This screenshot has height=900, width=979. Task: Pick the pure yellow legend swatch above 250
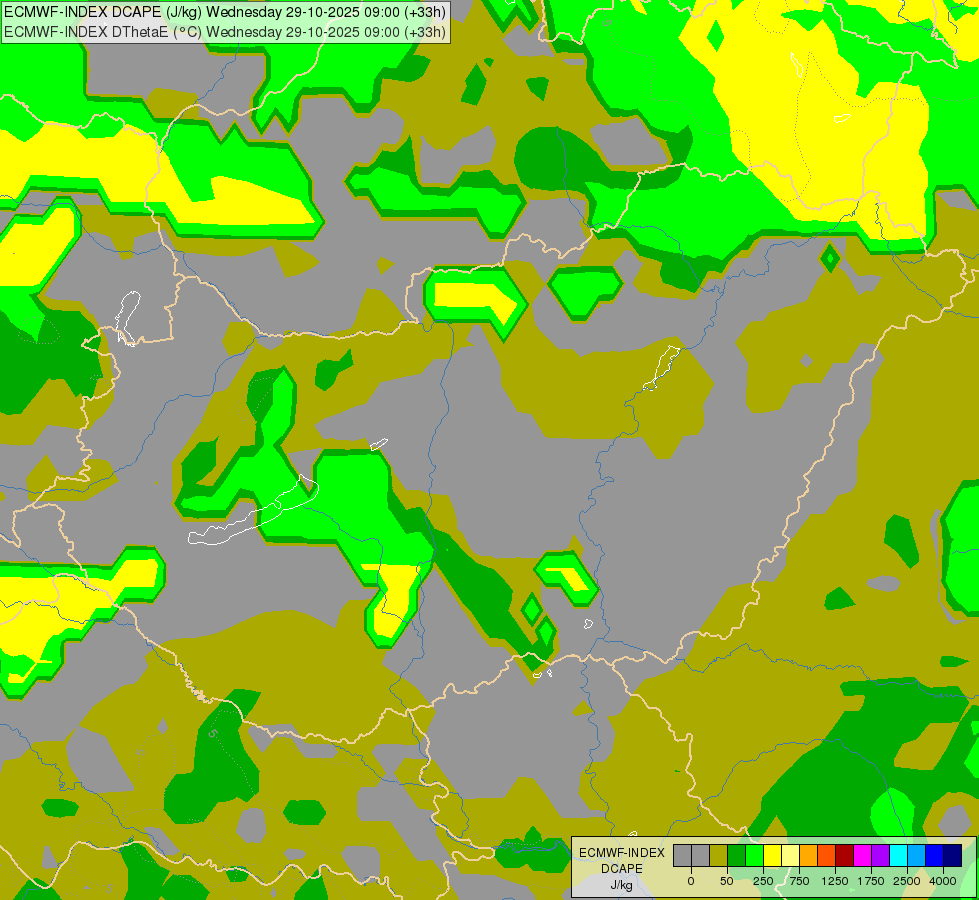tap(772, 855)
